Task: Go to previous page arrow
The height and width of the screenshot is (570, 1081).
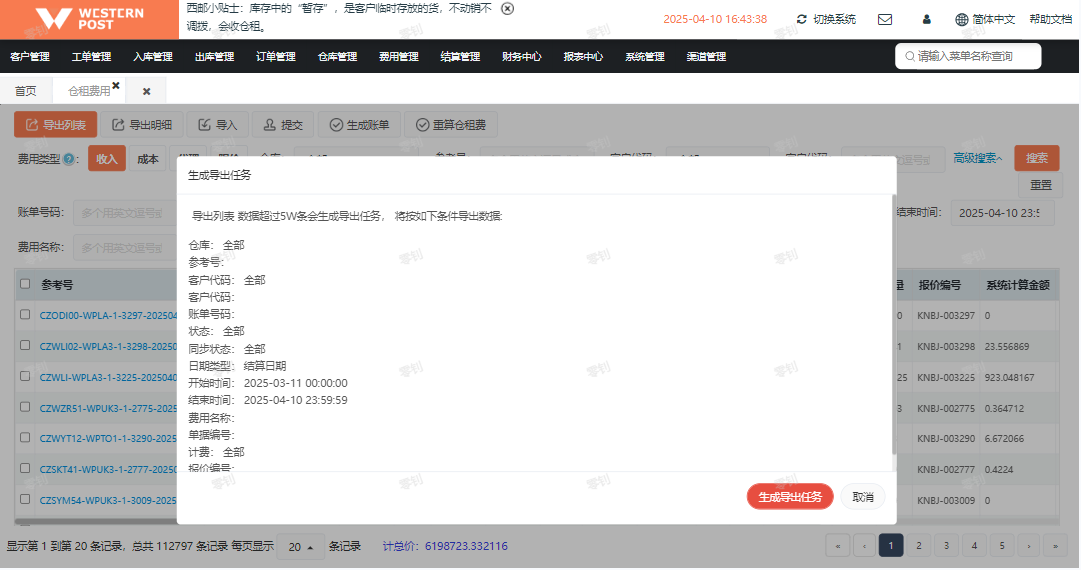Action: (864, 546)
